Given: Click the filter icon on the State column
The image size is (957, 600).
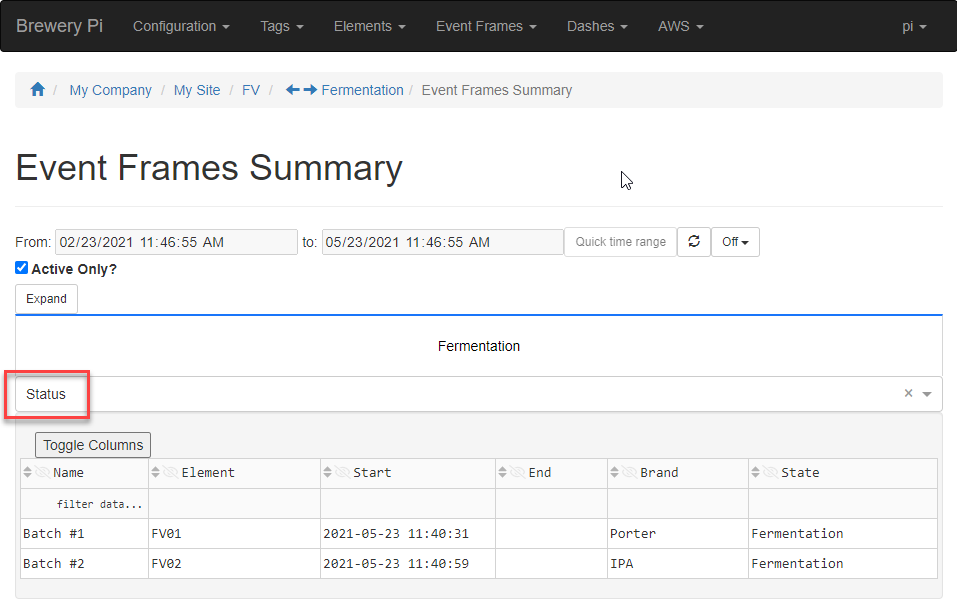Looking at the screenshot, I should [770, 471].
